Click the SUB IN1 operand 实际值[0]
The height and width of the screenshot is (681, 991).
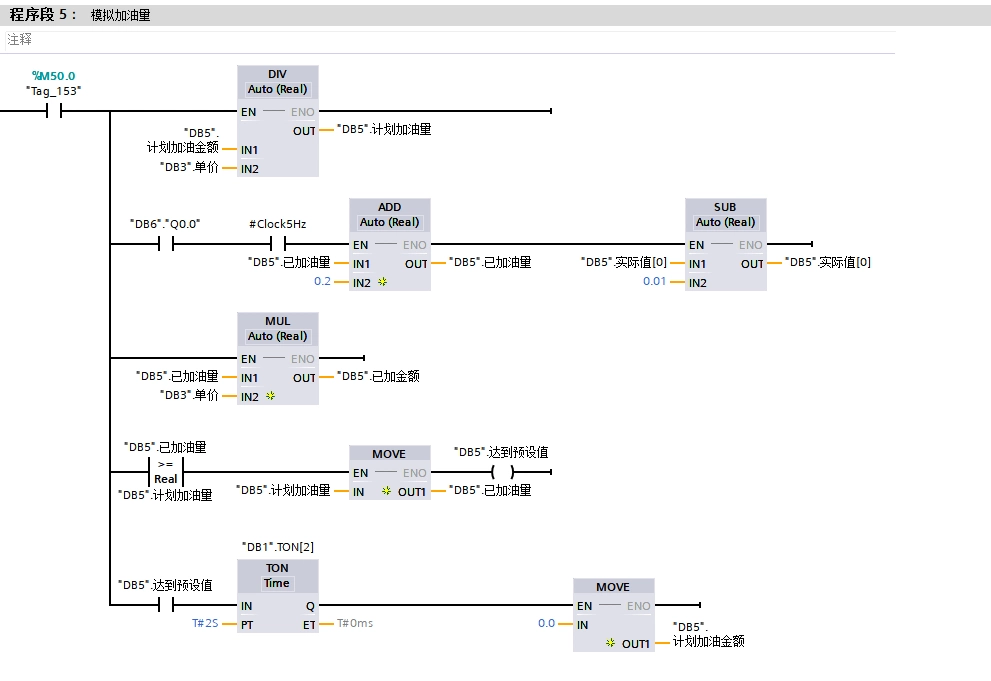[x=624, y=262]
